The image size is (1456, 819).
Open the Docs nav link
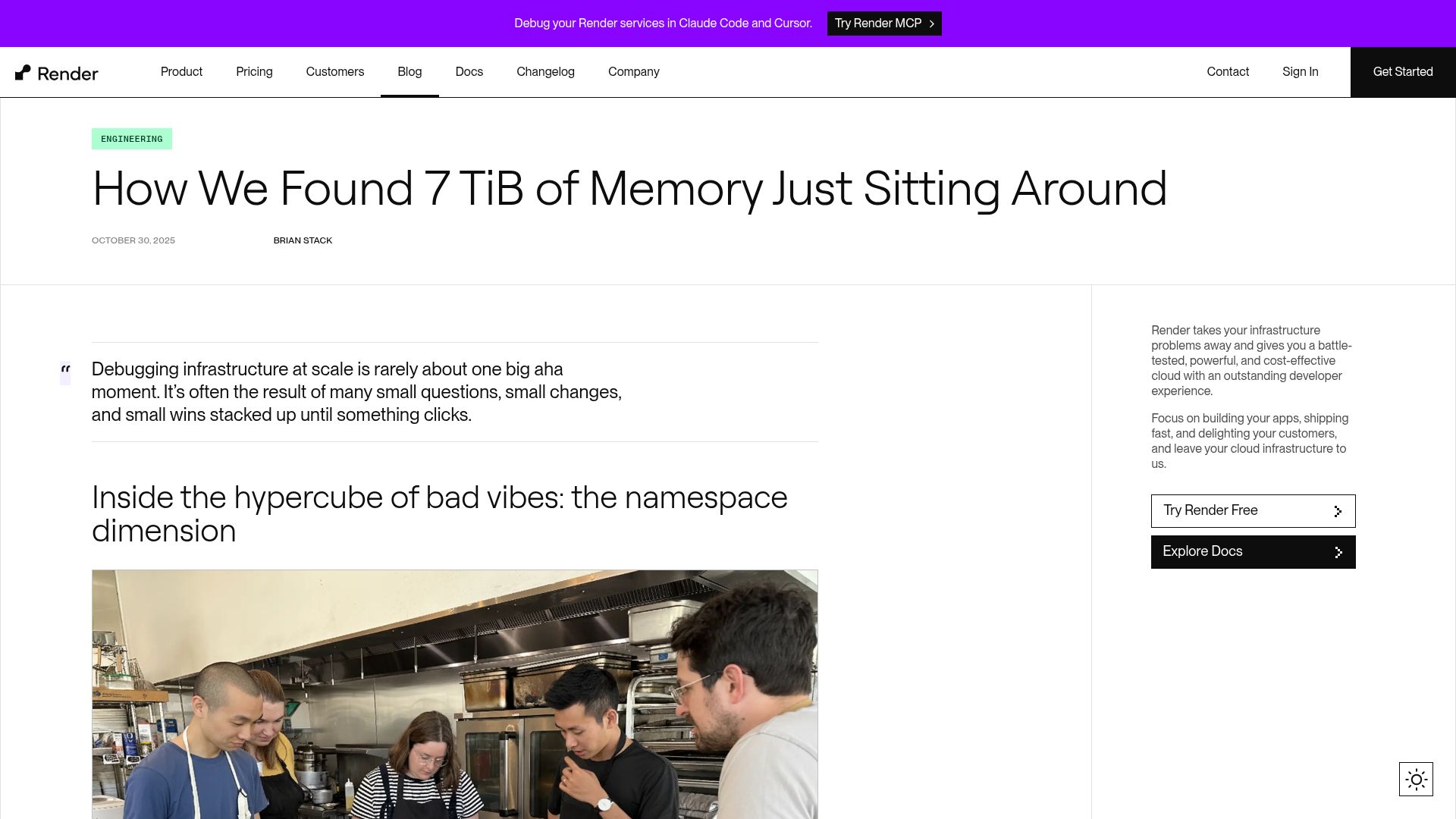click(x=469, y=72)
